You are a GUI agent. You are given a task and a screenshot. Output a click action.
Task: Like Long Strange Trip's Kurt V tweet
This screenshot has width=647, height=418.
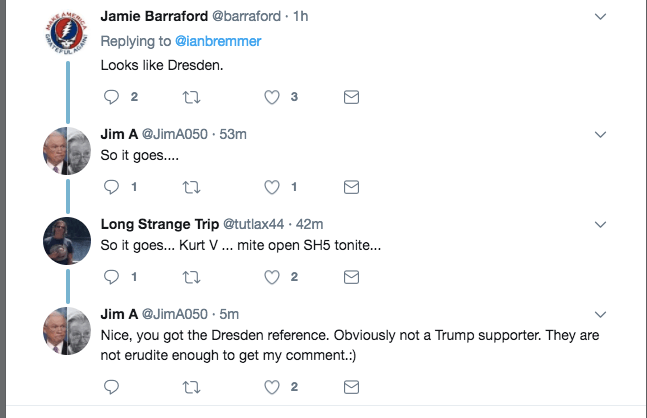tap(271, 277)
